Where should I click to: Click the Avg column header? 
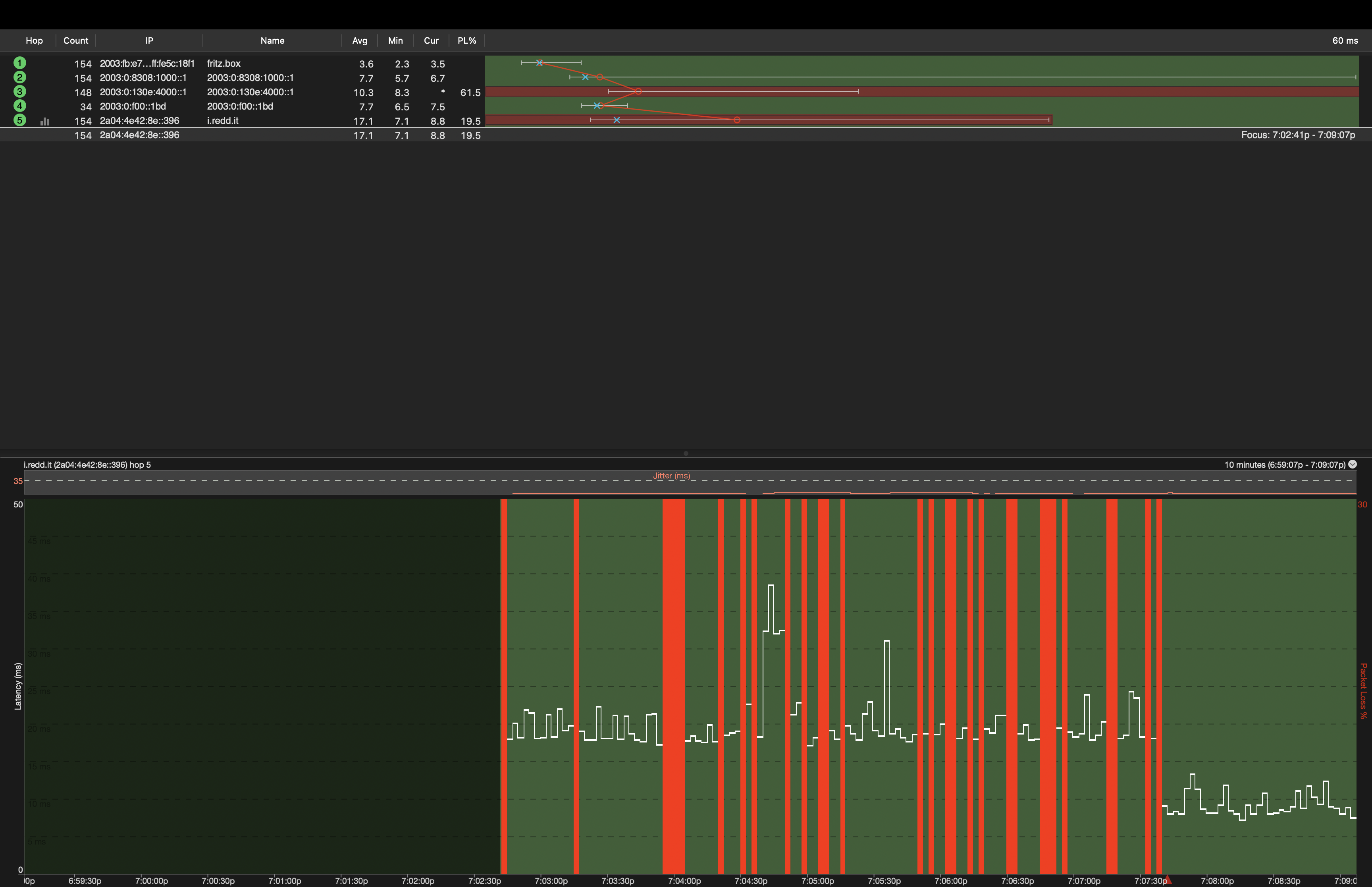359,40
